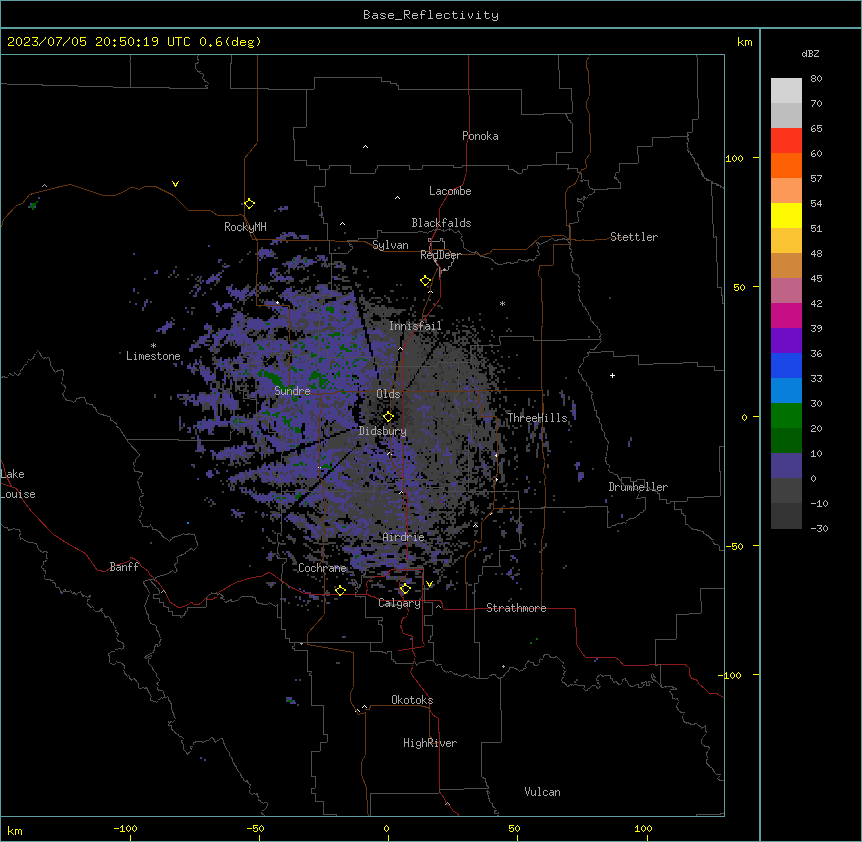Select the Strathmore label
Screen dimensions: 862x842
point(516,608)
